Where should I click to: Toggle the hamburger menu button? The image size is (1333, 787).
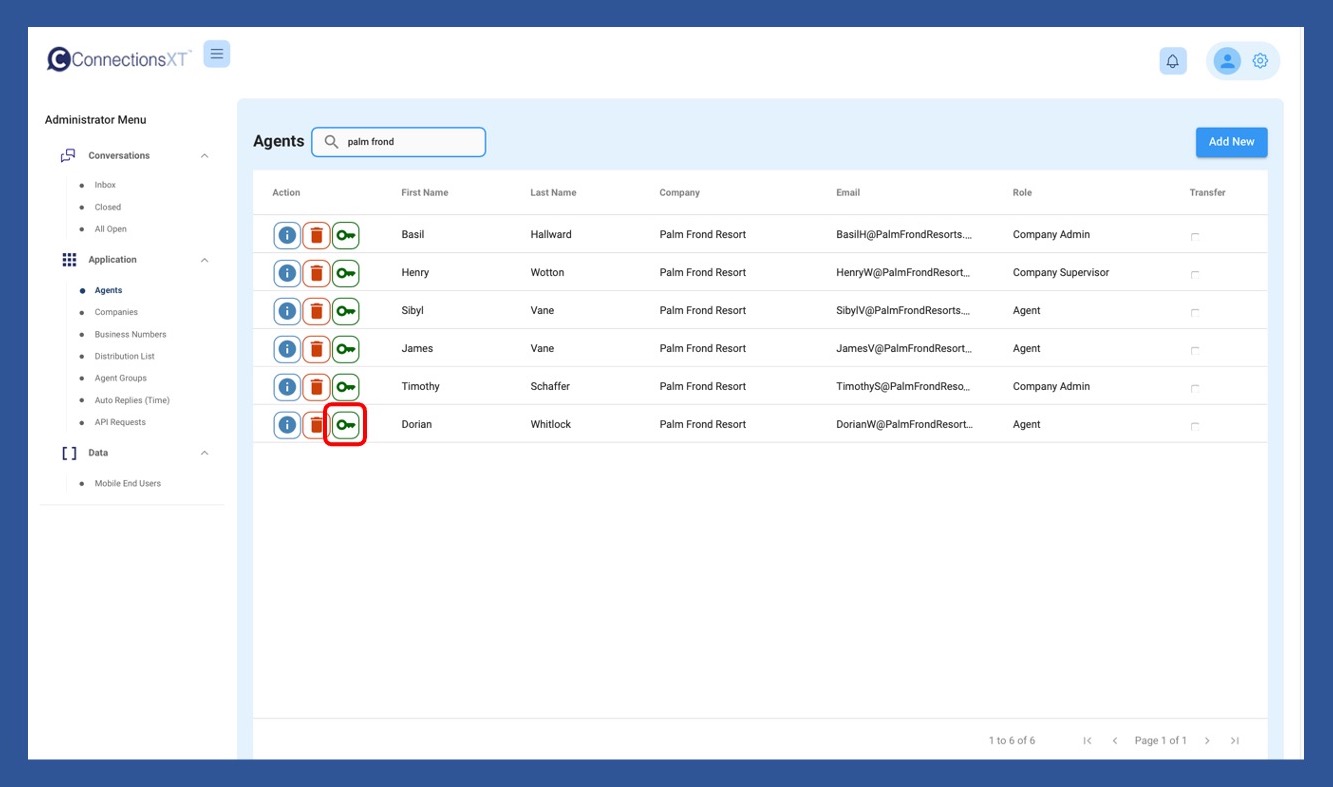tap(217, 54)
